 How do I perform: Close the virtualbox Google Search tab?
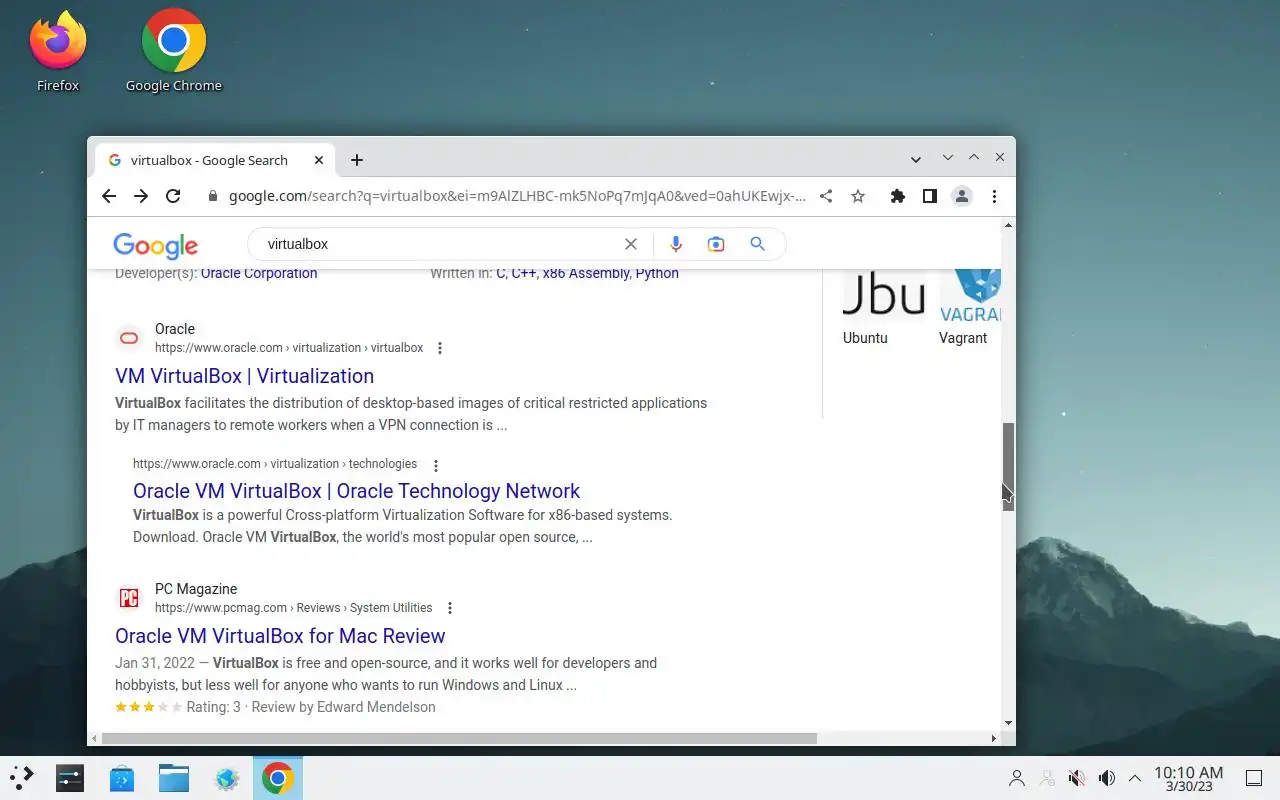319,160
